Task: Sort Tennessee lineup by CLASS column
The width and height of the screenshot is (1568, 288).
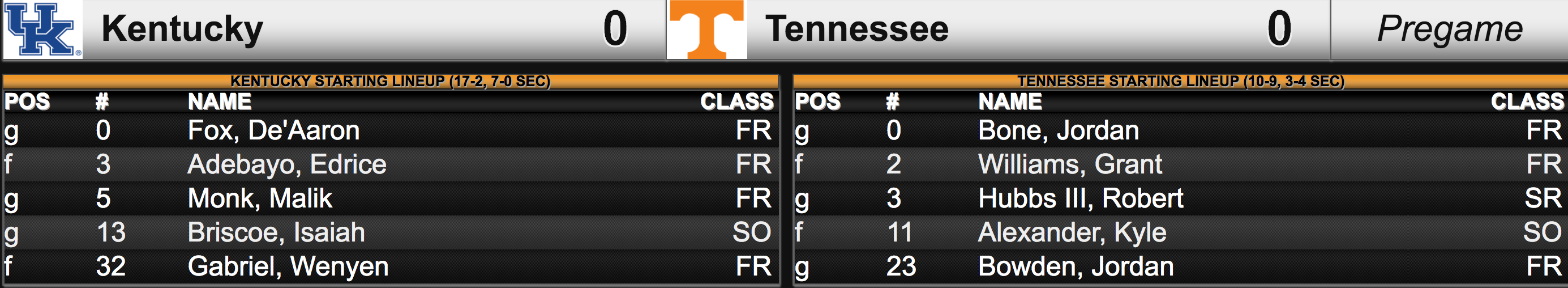Action: click(1527, 101)
